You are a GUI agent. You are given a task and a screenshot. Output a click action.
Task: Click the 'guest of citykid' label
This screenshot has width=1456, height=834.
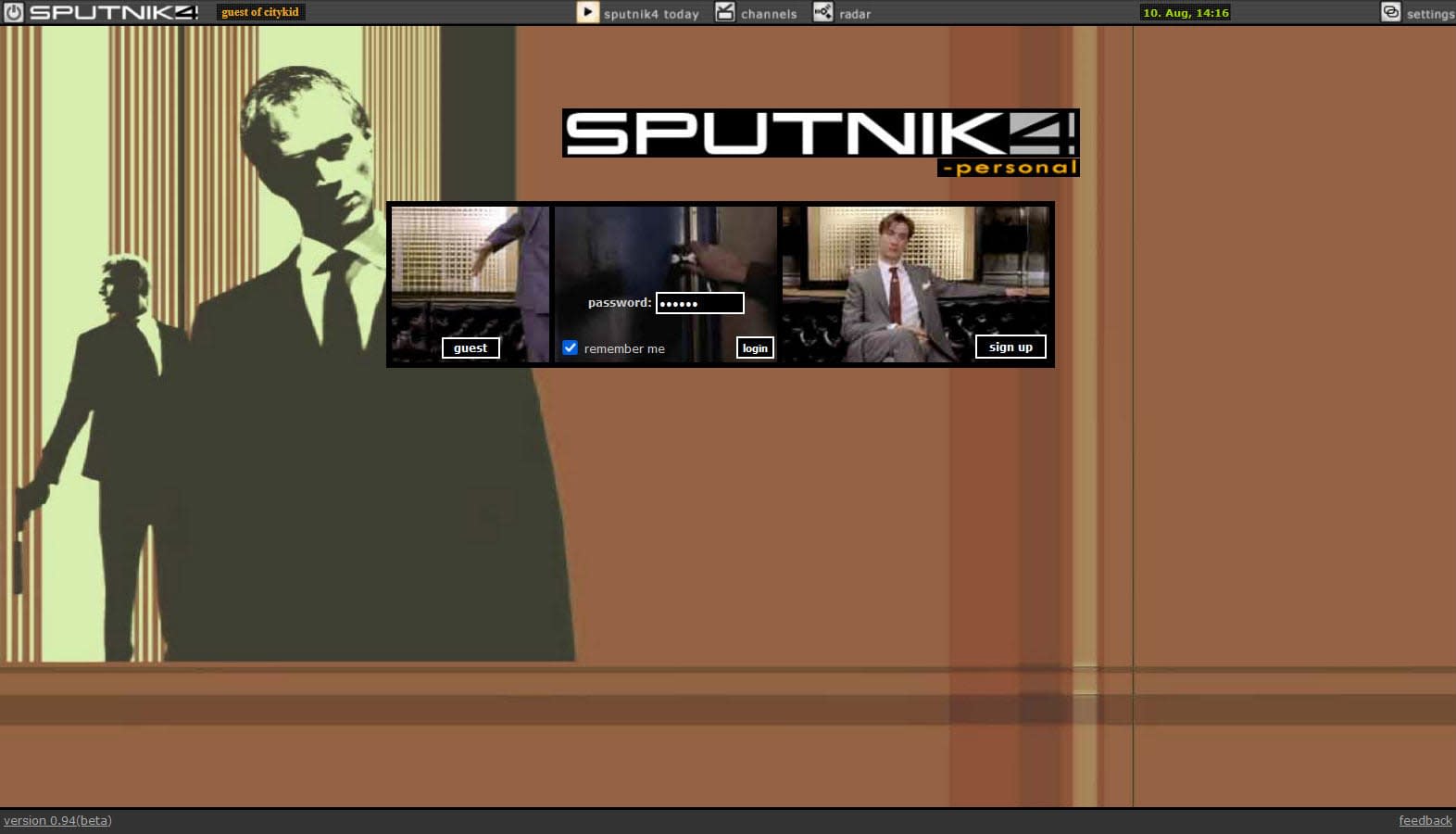pyautogui.click(x=260, y=12)
